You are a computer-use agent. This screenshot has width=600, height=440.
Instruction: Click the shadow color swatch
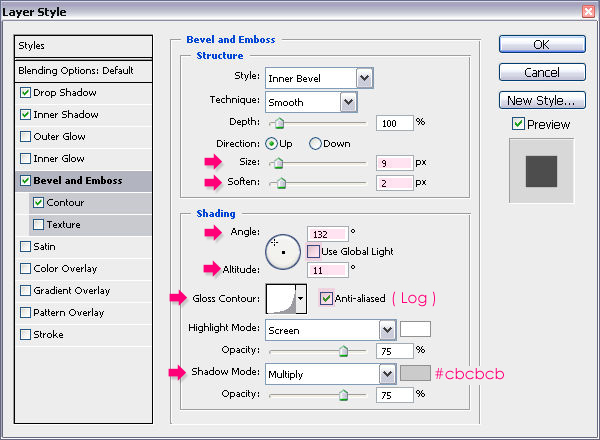coord(414,373)
